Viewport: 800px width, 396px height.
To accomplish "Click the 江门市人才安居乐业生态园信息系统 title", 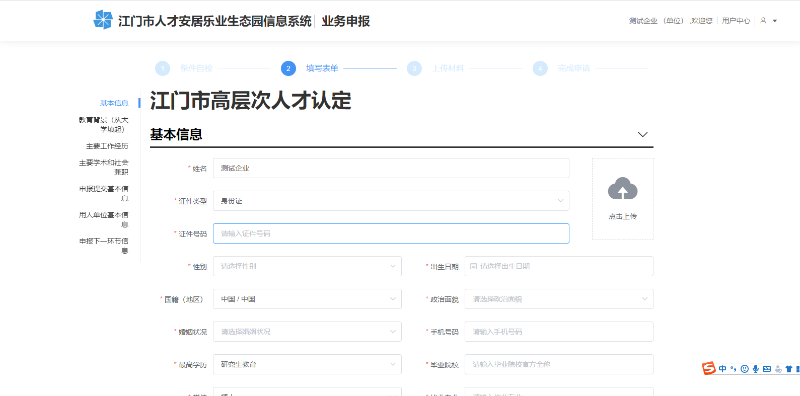I will pos(215,21).
